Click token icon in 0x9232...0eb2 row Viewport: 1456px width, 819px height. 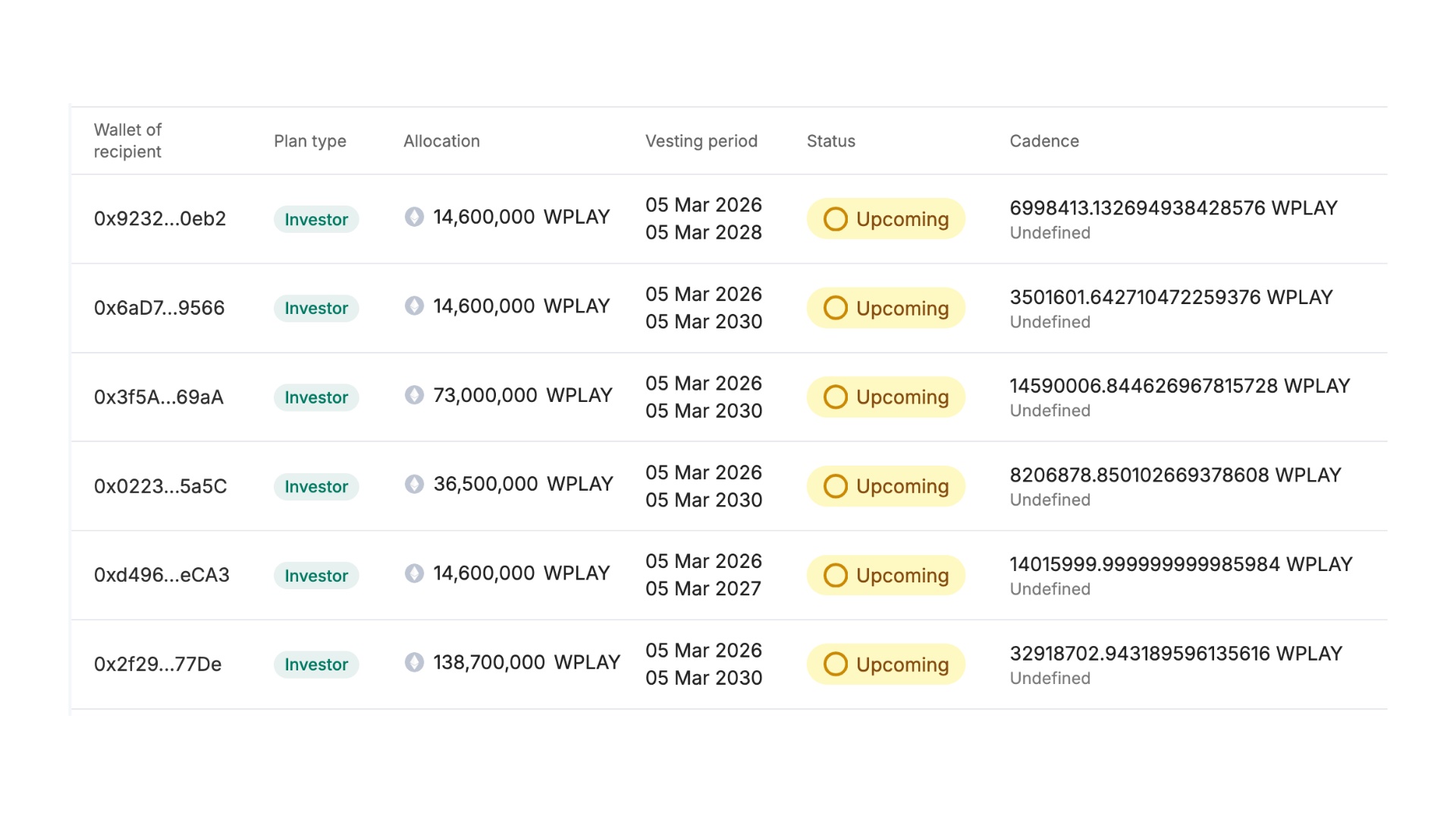[x=414, y=217]
